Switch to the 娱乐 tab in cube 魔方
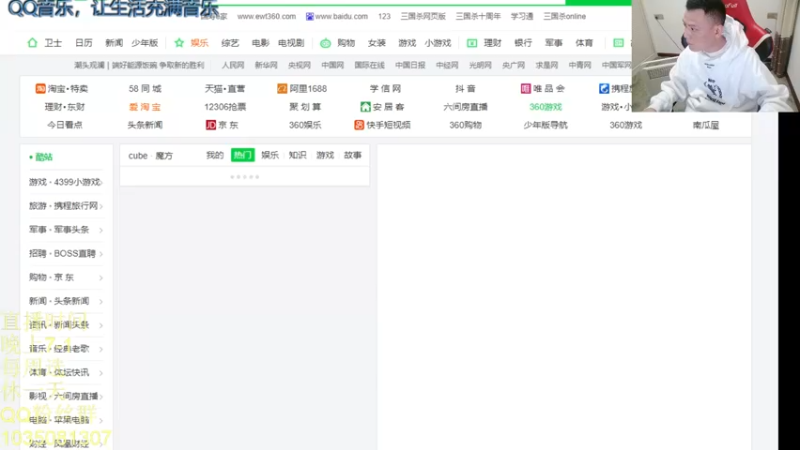800x450 pixels. 270,155
